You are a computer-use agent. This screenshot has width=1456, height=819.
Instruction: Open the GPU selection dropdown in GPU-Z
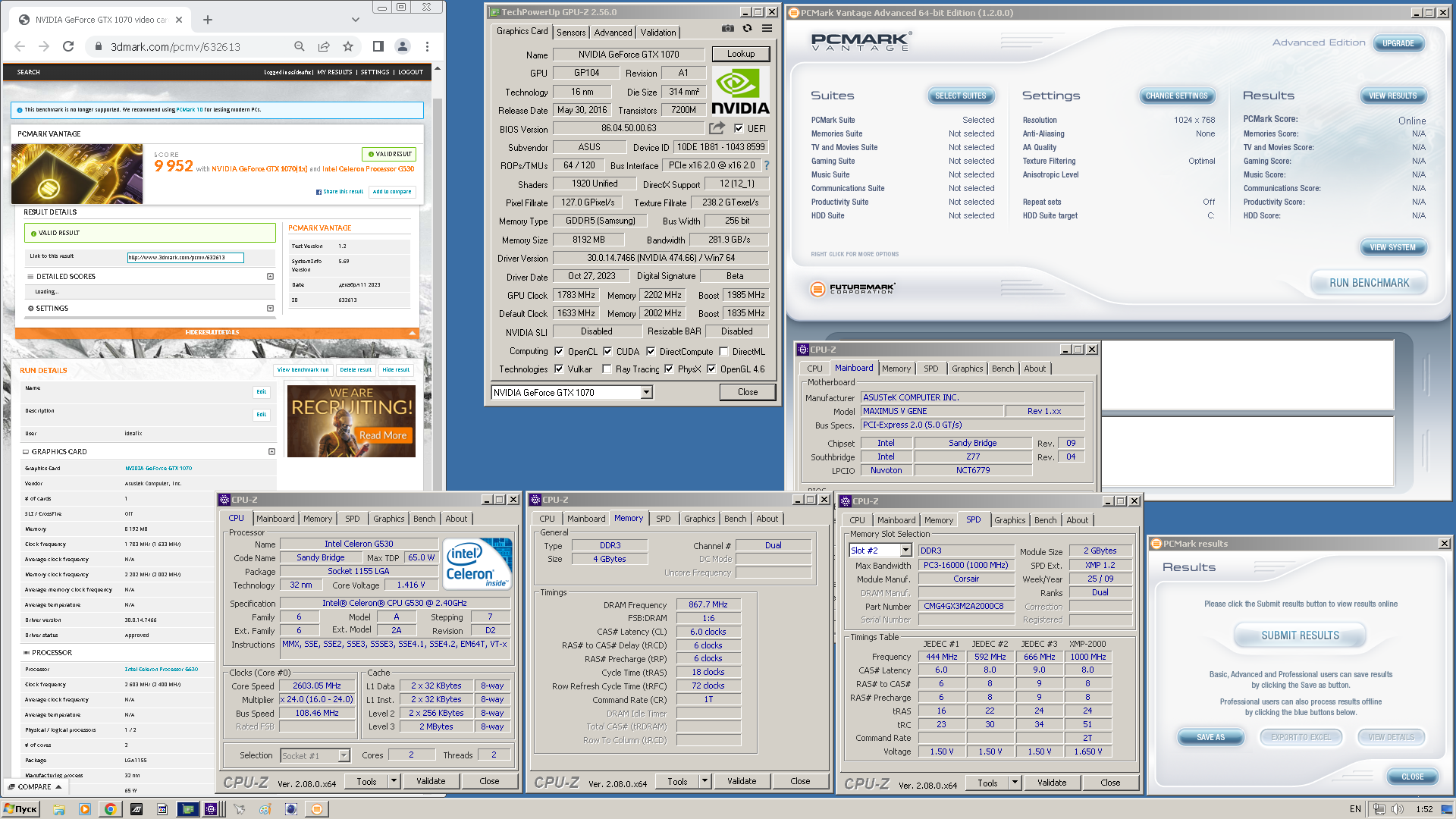pos(647,392)
